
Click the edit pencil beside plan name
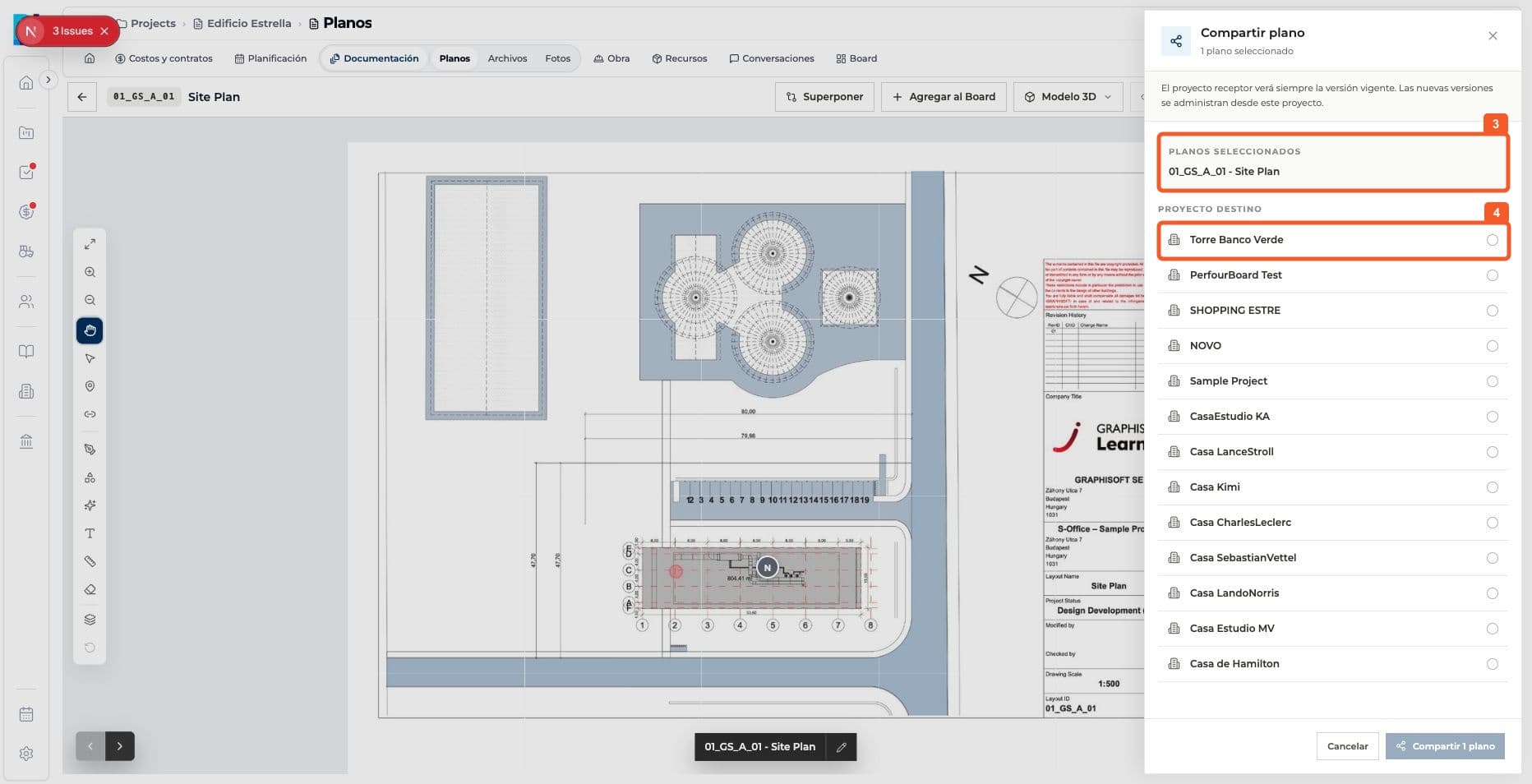pos(842,747)
